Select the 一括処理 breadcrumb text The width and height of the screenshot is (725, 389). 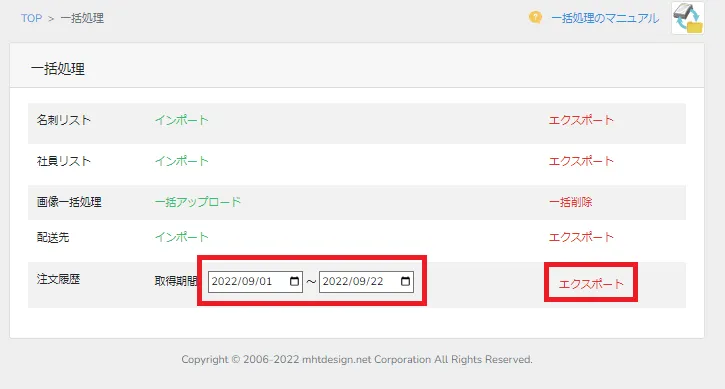point(82,18)
